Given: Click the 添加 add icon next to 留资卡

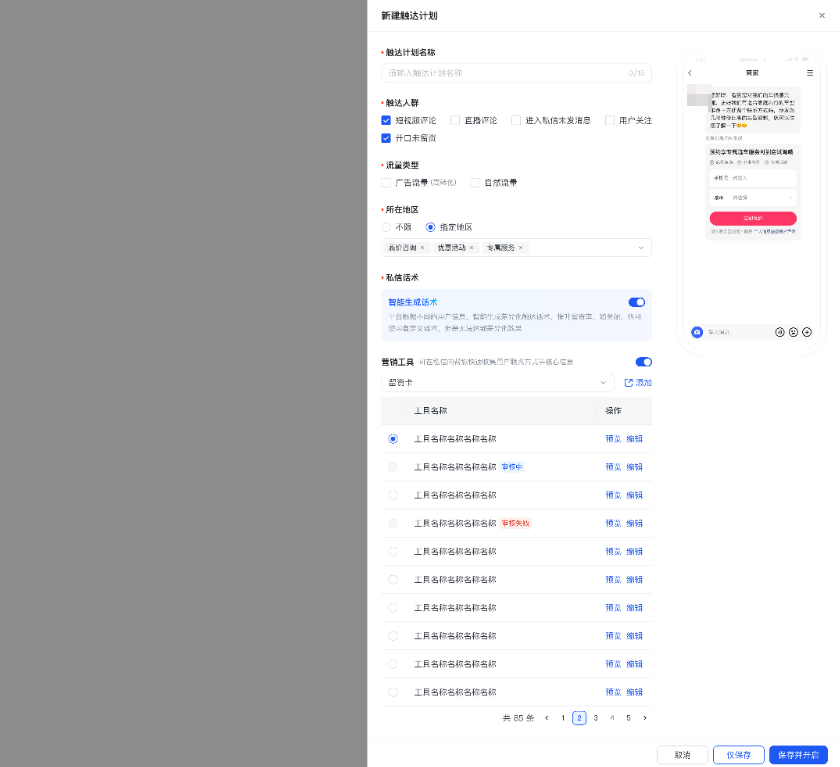Looking at the screenshot, I should pyautogui.click(x=637, y=382).
